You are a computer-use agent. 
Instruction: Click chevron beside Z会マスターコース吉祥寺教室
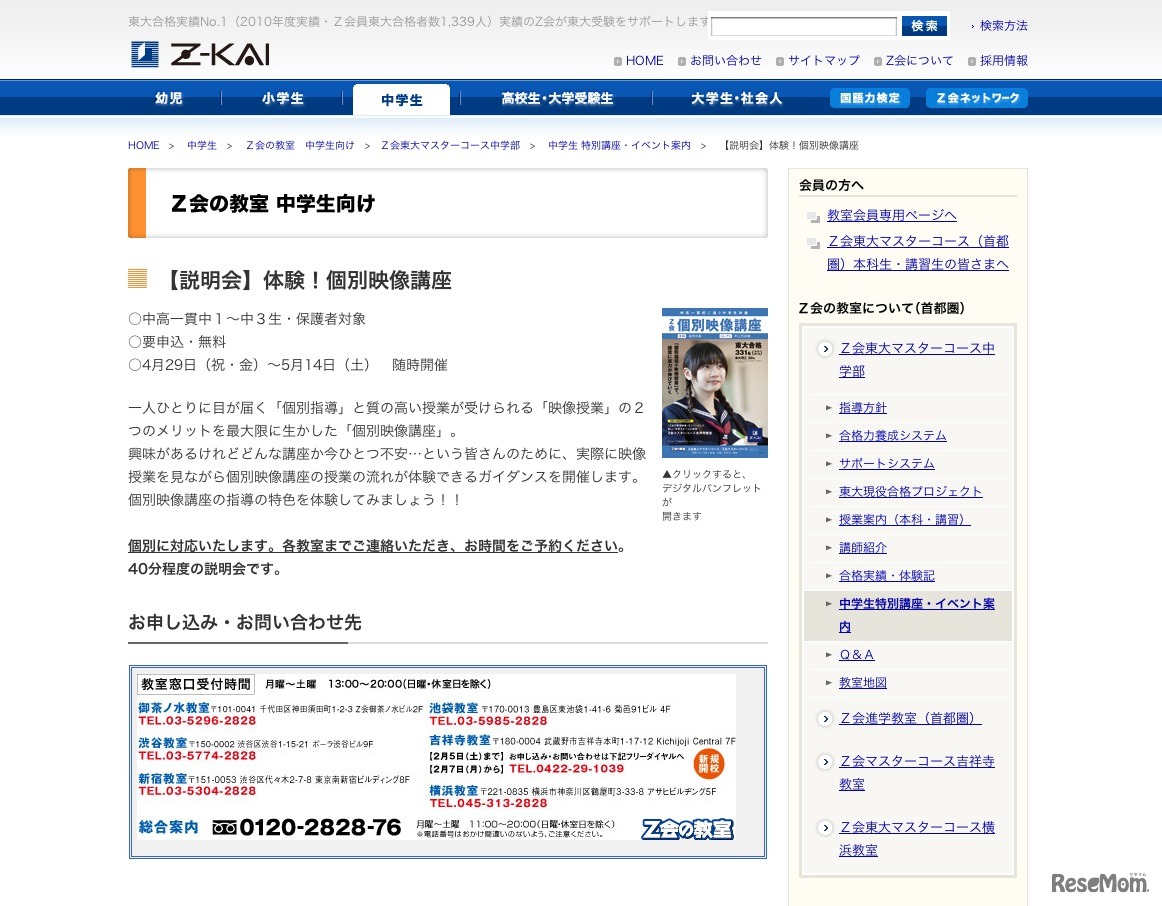coord(825,762)
